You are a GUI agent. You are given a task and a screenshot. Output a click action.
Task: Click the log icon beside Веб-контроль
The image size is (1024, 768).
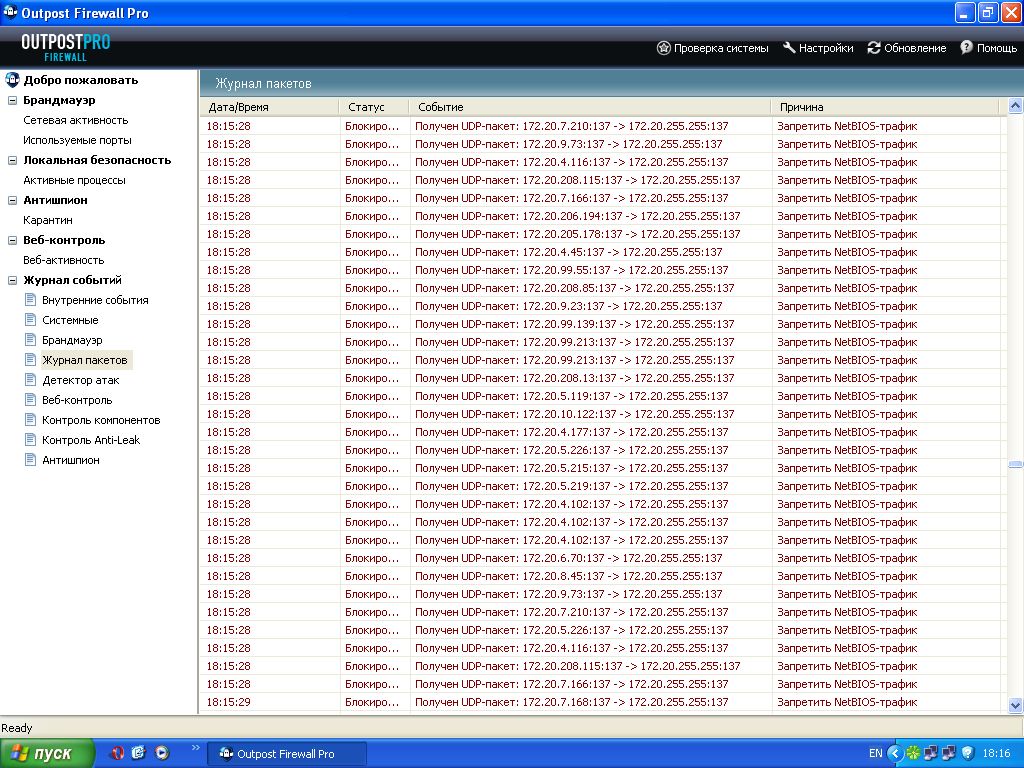[30, 400]
